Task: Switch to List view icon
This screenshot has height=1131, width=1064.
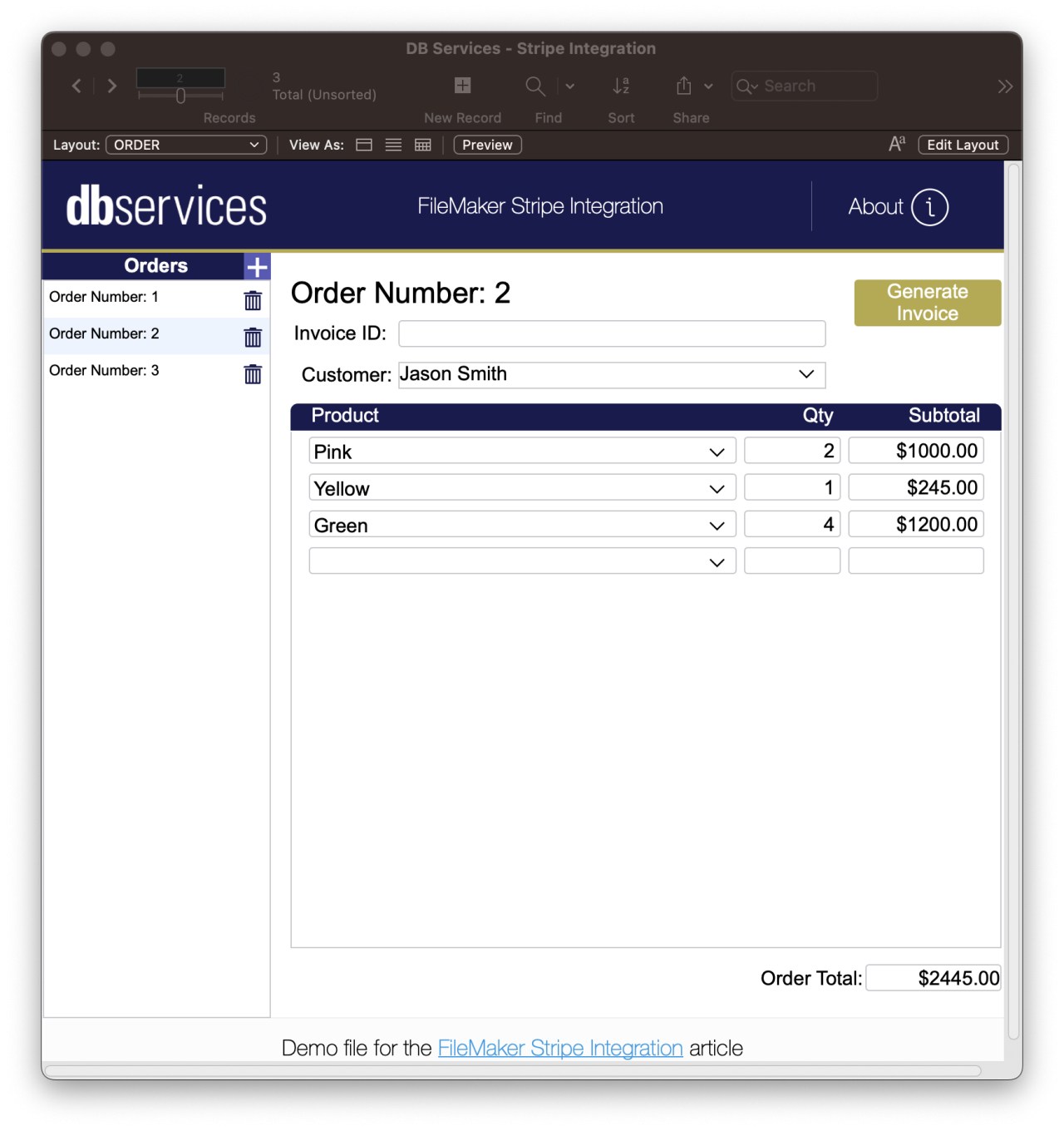Action: tap(393, 145)
